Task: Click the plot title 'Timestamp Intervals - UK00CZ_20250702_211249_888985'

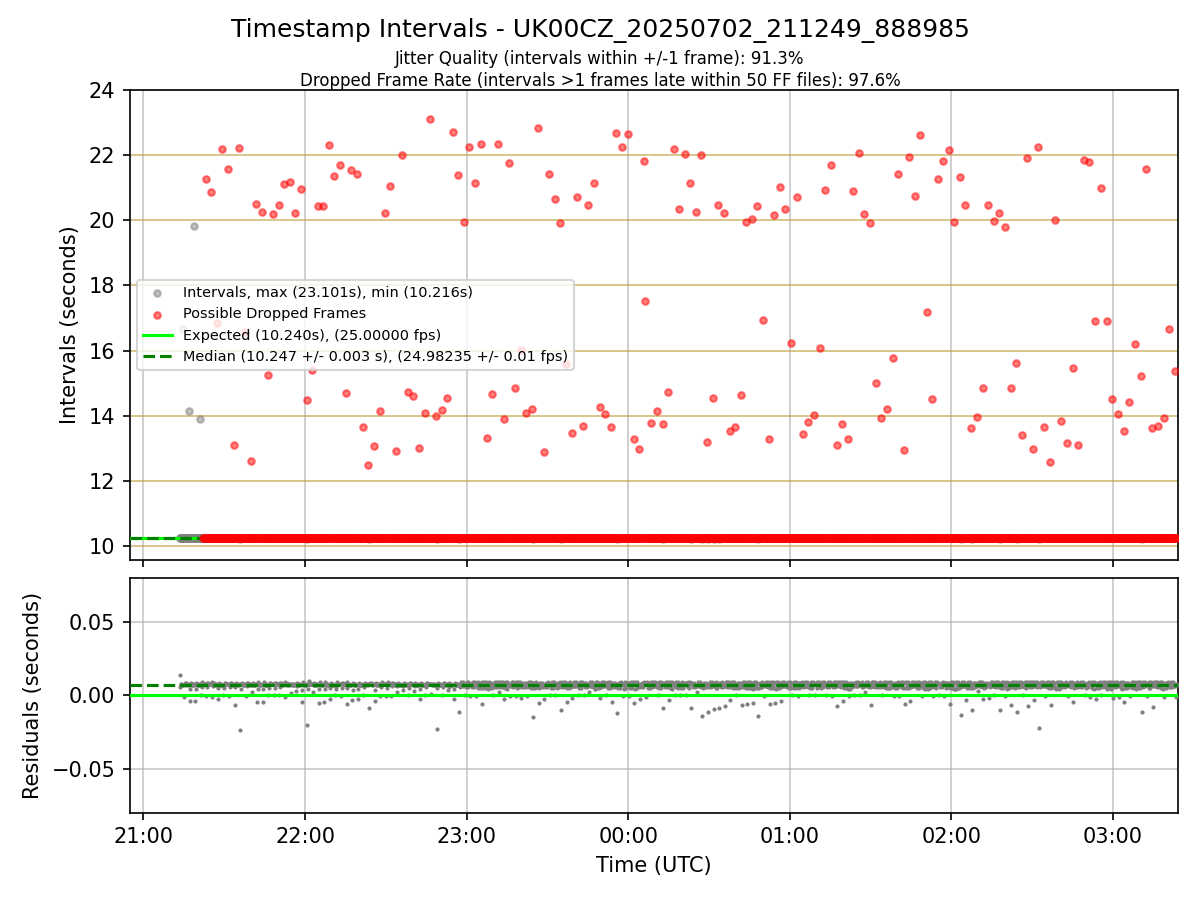Action: tap(600, 29)
